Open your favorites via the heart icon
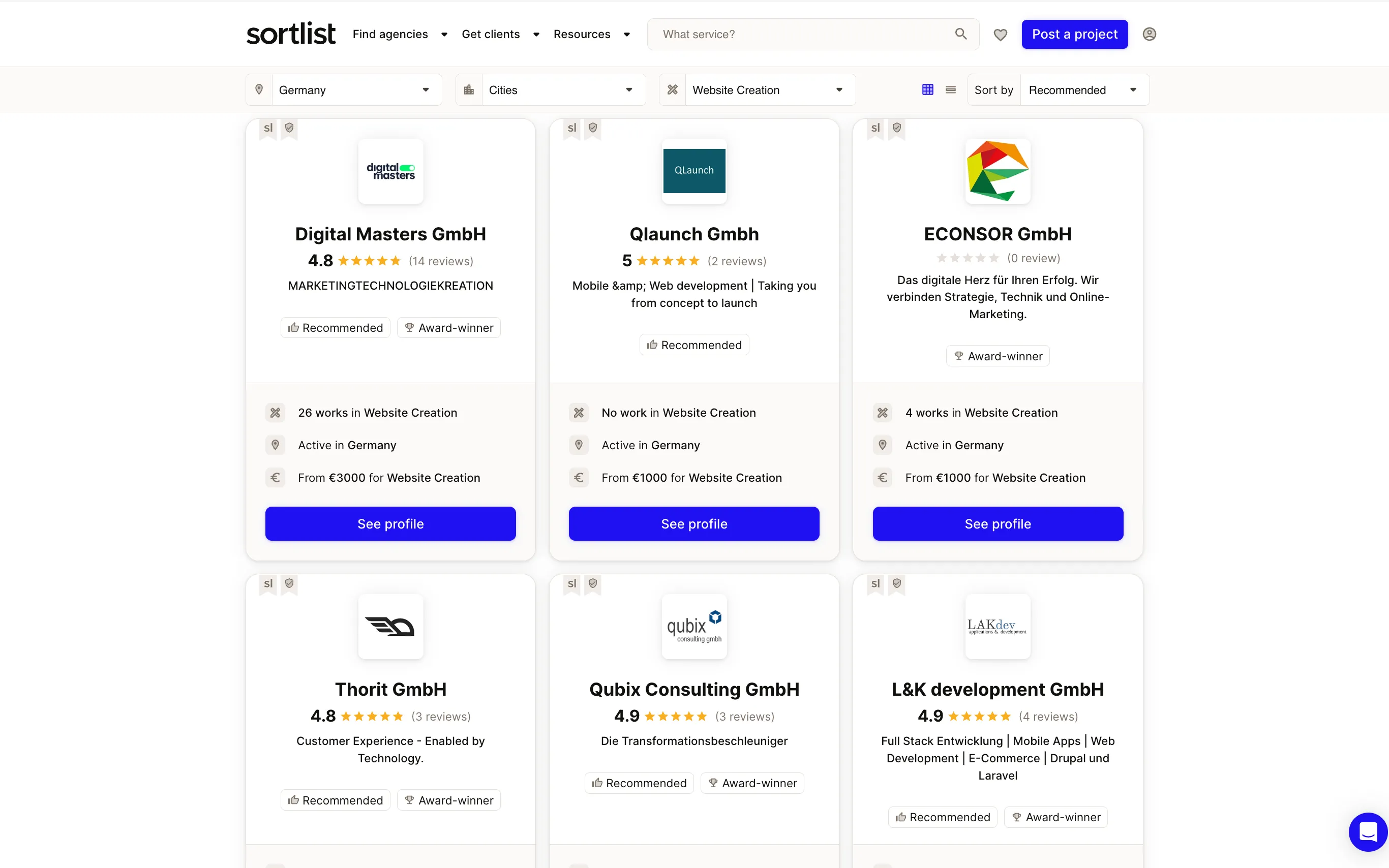This screenshot has width=1389, height=868. coord(1000,35)
